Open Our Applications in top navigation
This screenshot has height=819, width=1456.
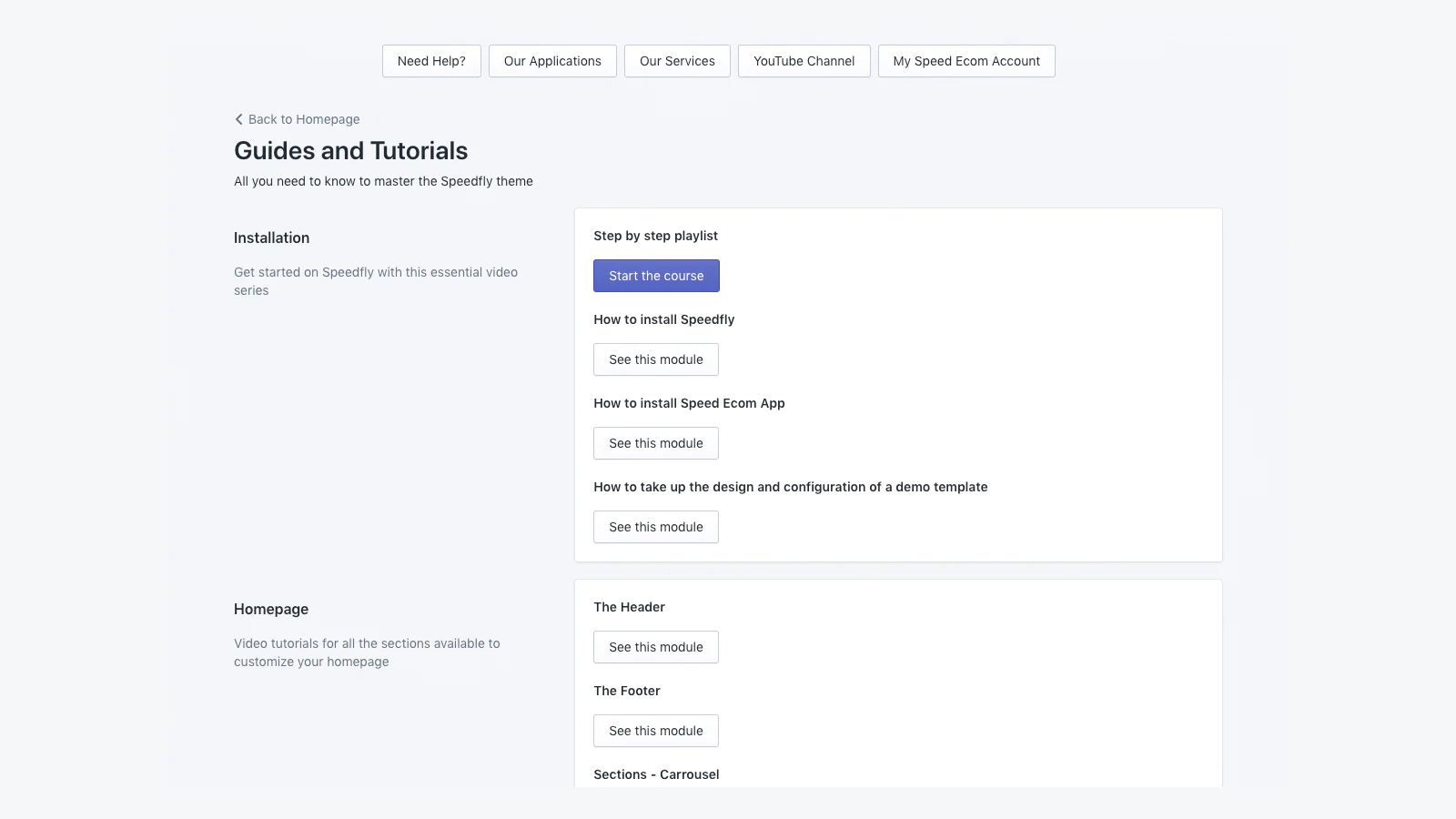pyautogui.click(x=552, y=61)
